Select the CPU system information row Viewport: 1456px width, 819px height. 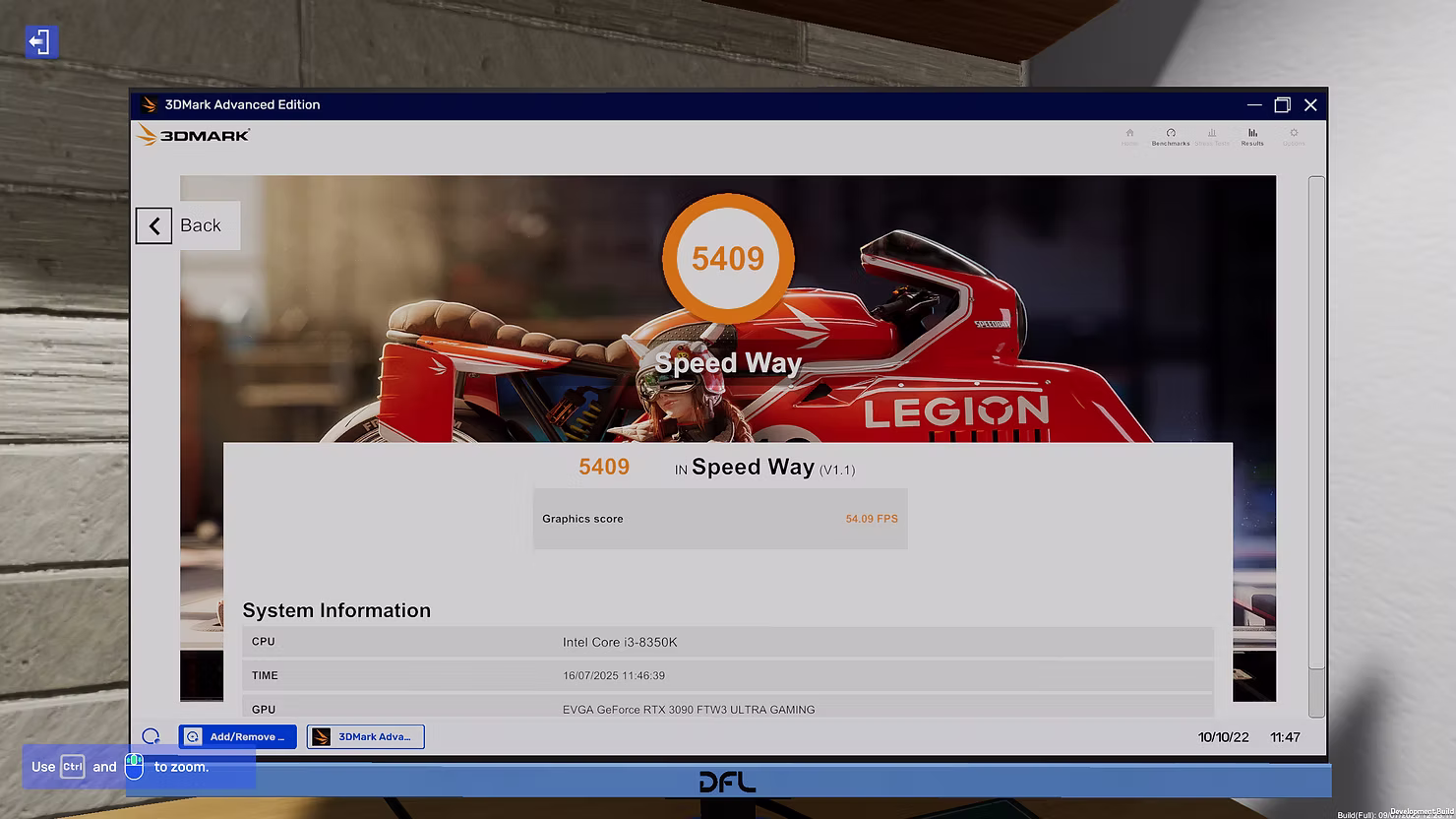(727, 642)
